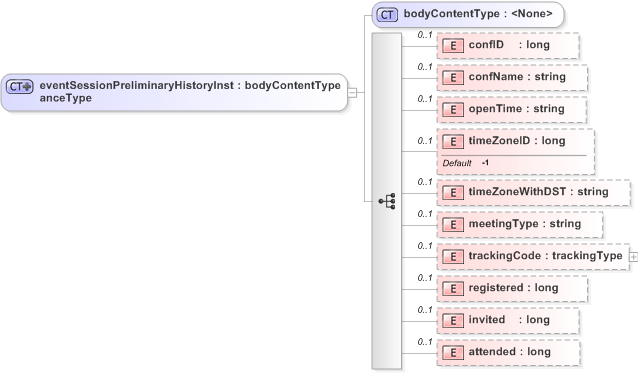Expand the trackingCode element

(634, 257)
